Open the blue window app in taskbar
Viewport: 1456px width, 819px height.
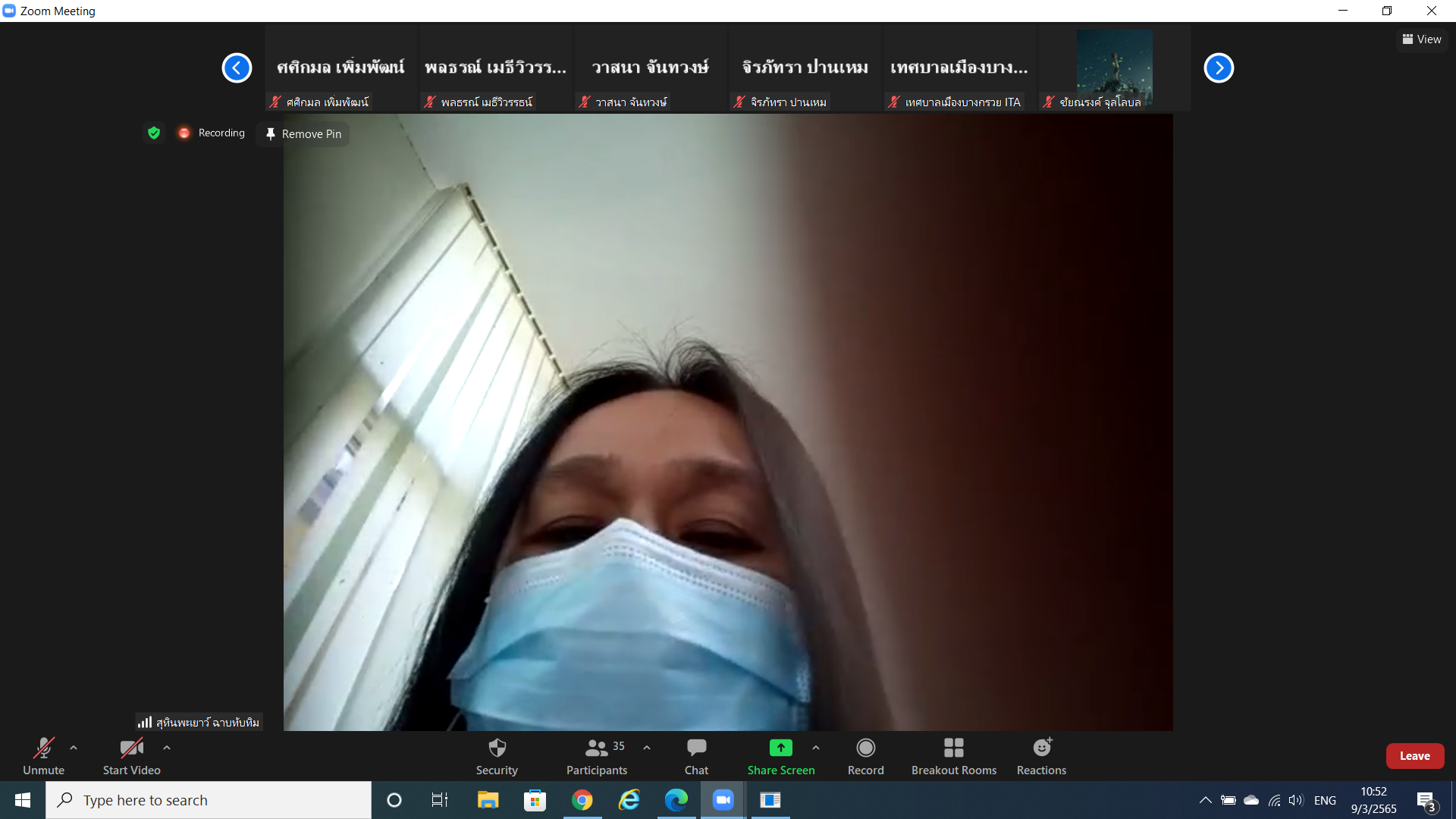770,800
